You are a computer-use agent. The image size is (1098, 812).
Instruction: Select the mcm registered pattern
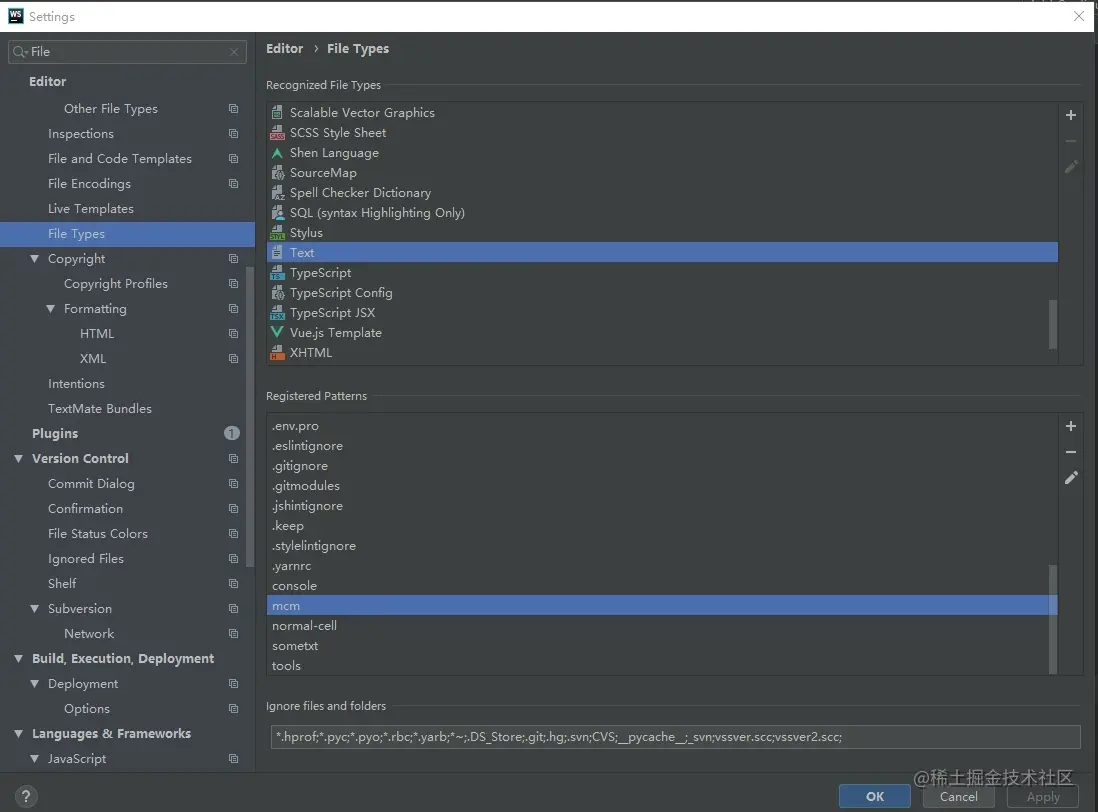tap(662, 606)
